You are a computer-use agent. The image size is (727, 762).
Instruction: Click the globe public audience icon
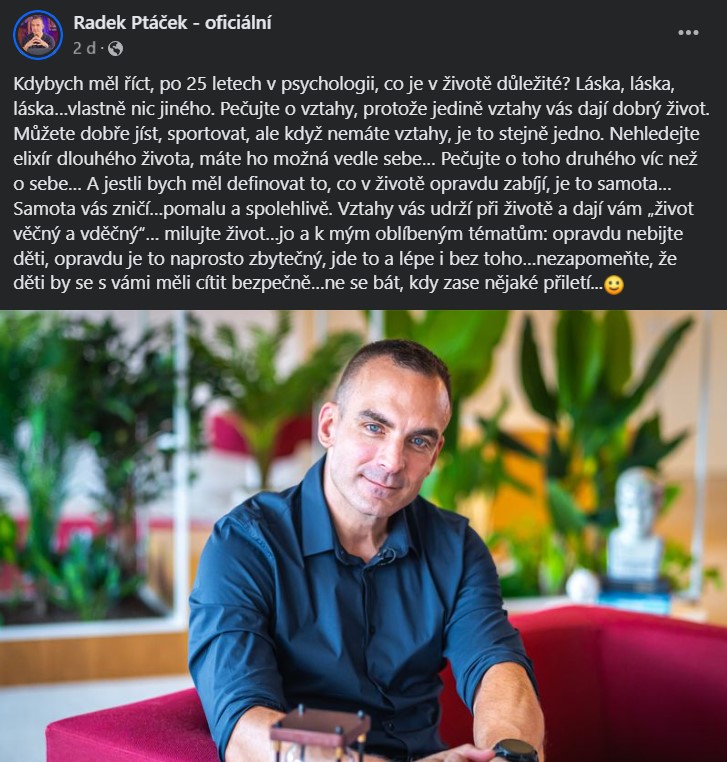tap(115, 49)
